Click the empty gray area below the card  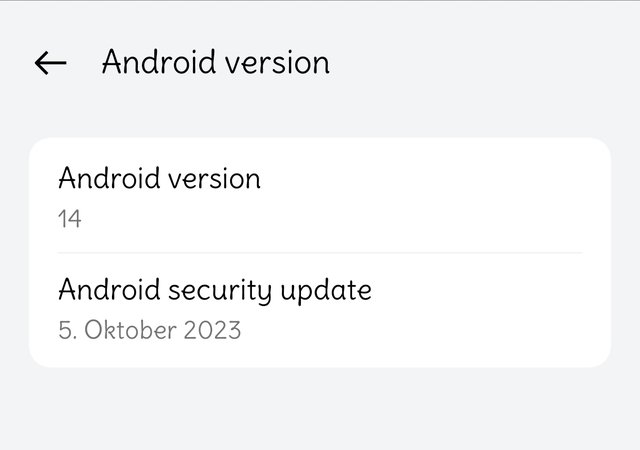320,408
